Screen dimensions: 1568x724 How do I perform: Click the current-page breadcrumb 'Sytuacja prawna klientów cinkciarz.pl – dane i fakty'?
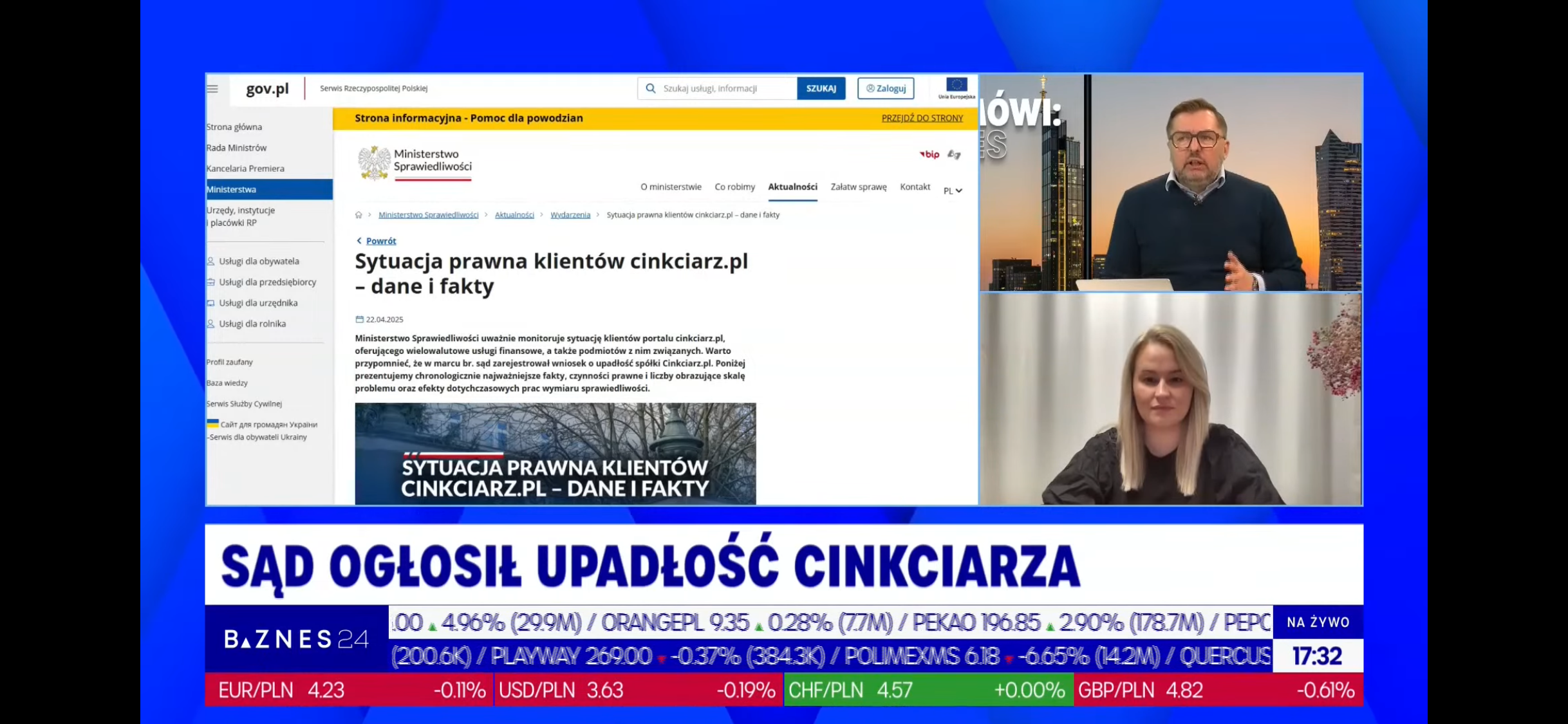coord(693,215)
